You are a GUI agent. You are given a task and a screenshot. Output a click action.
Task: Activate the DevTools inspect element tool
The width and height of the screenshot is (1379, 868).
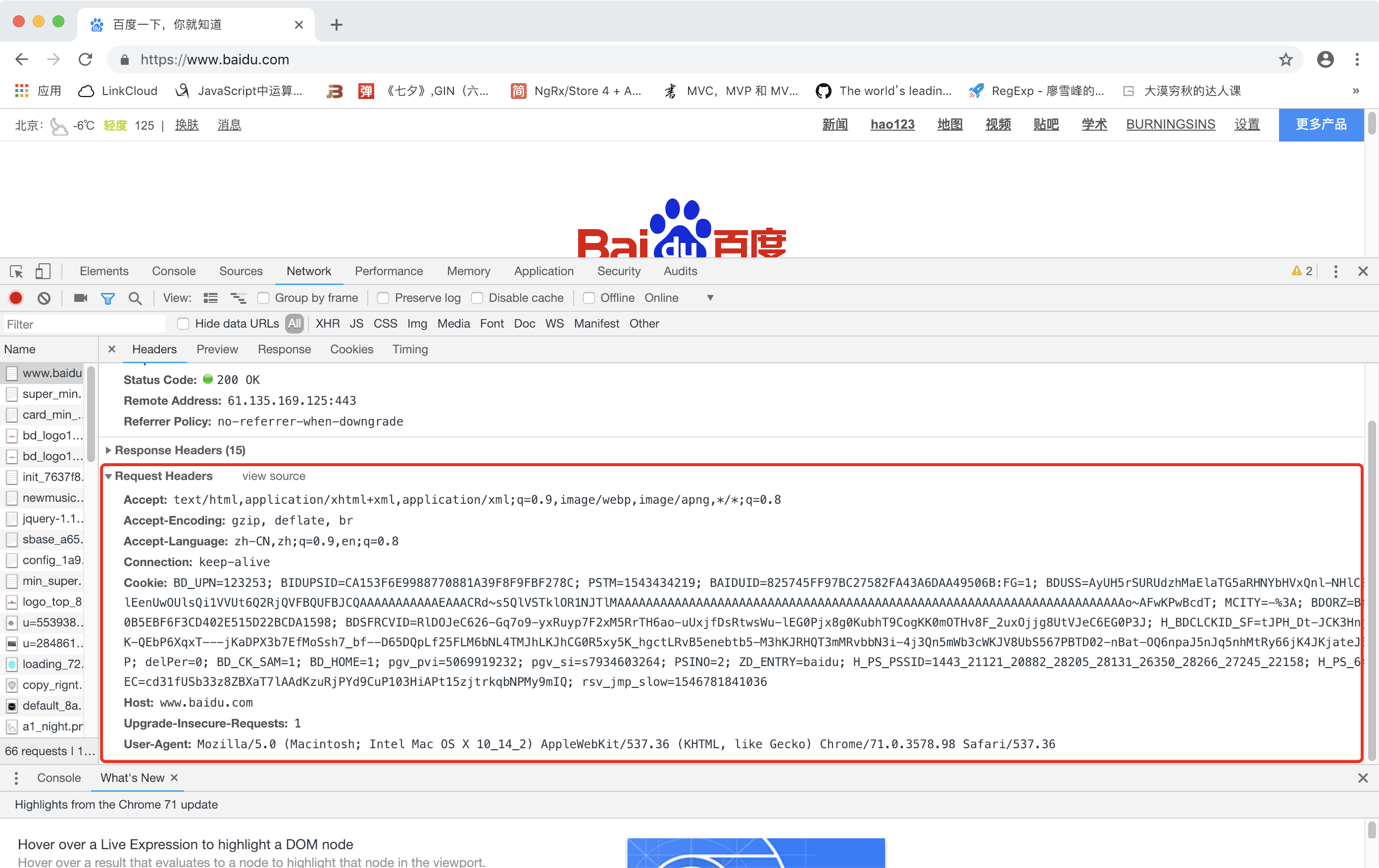click(x=16, y=271)
